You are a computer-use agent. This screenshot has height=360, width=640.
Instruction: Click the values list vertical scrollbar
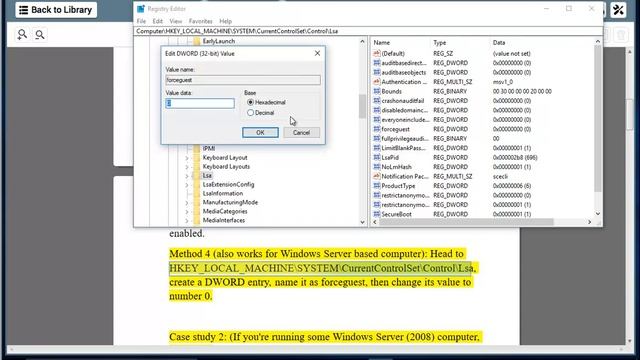coord(598,118)
